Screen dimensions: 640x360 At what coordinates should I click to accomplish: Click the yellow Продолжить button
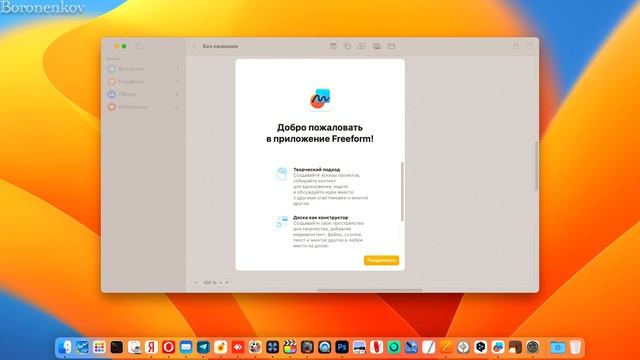[x=381, y=260]
